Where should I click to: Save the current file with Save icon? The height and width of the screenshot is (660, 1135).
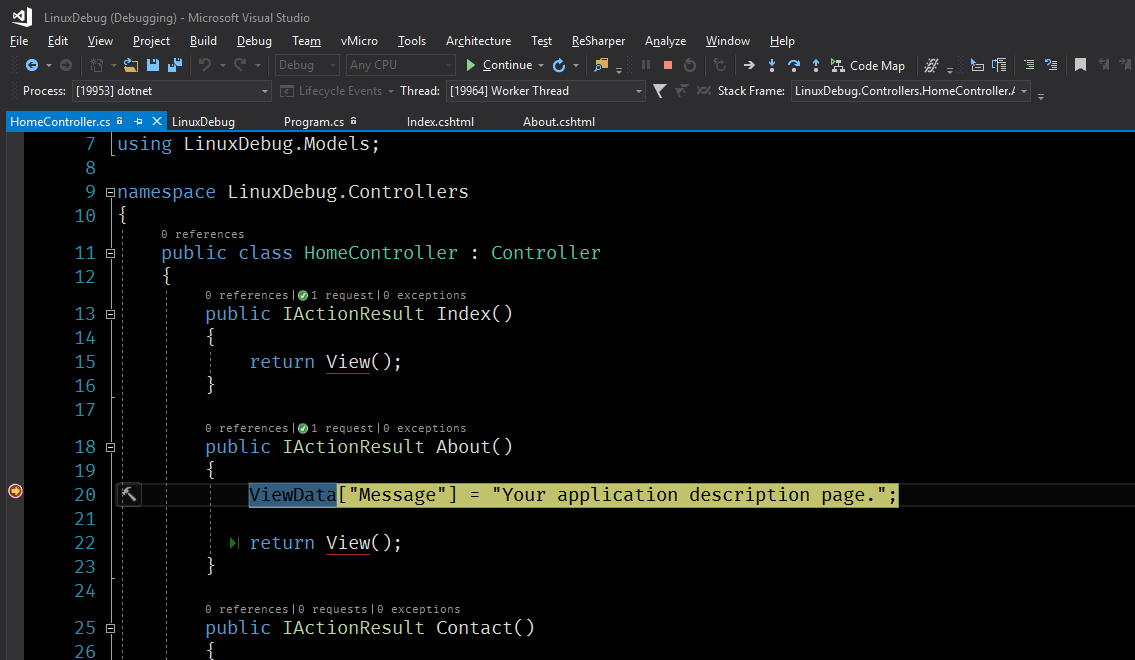[153, 65]
